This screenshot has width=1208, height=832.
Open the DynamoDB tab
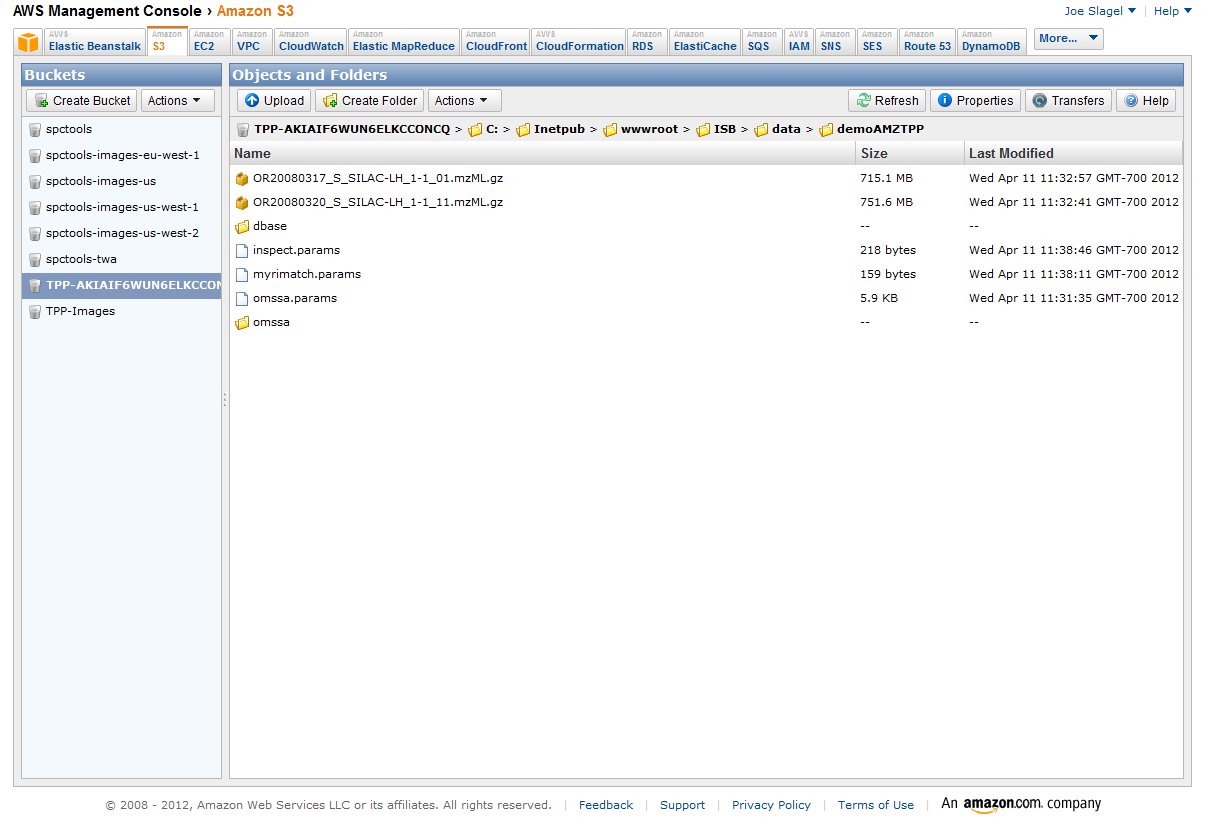[991, 41]
